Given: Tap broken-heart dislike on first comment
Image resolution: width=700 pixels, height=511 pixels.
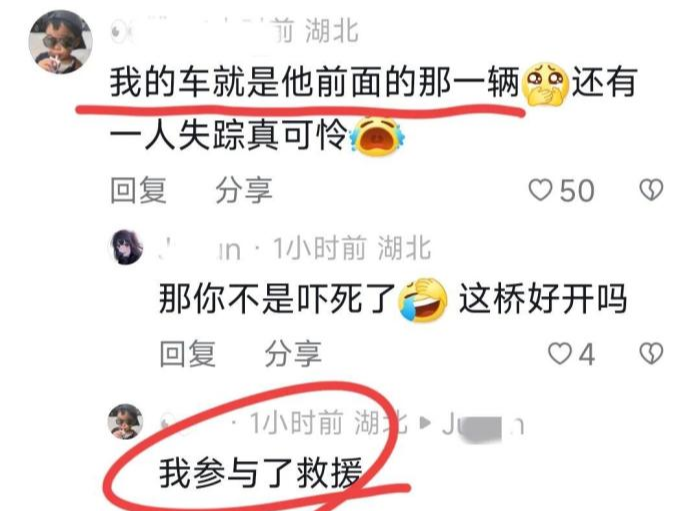Looking at the screenshot, I should (x=651, y=190).
